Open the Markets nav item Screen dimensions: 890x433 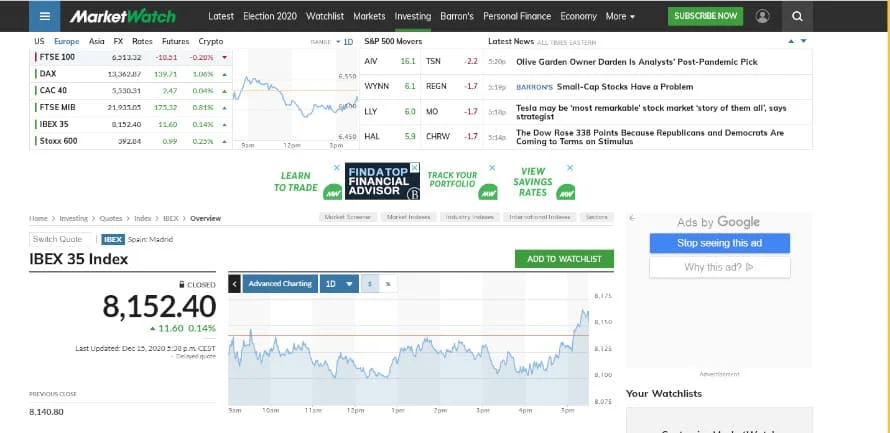point(369,16)
